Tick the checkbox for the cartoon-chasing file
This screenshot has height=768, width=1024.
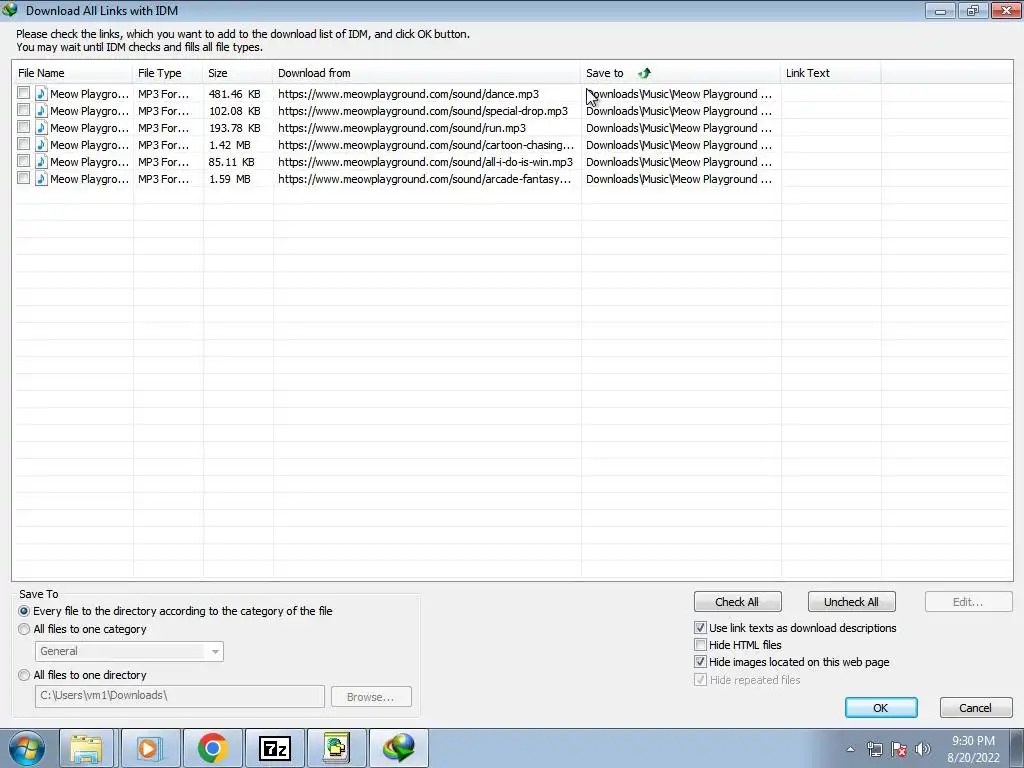pos(24,144)
